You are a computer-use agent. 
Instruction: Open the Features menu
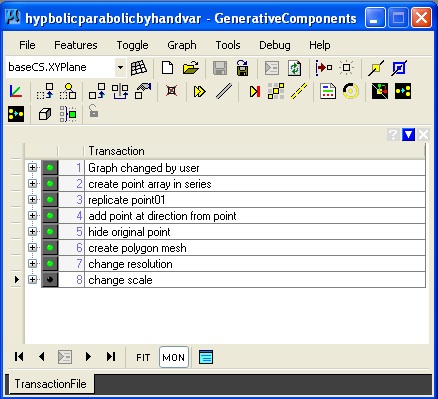[x=76, y=45]
